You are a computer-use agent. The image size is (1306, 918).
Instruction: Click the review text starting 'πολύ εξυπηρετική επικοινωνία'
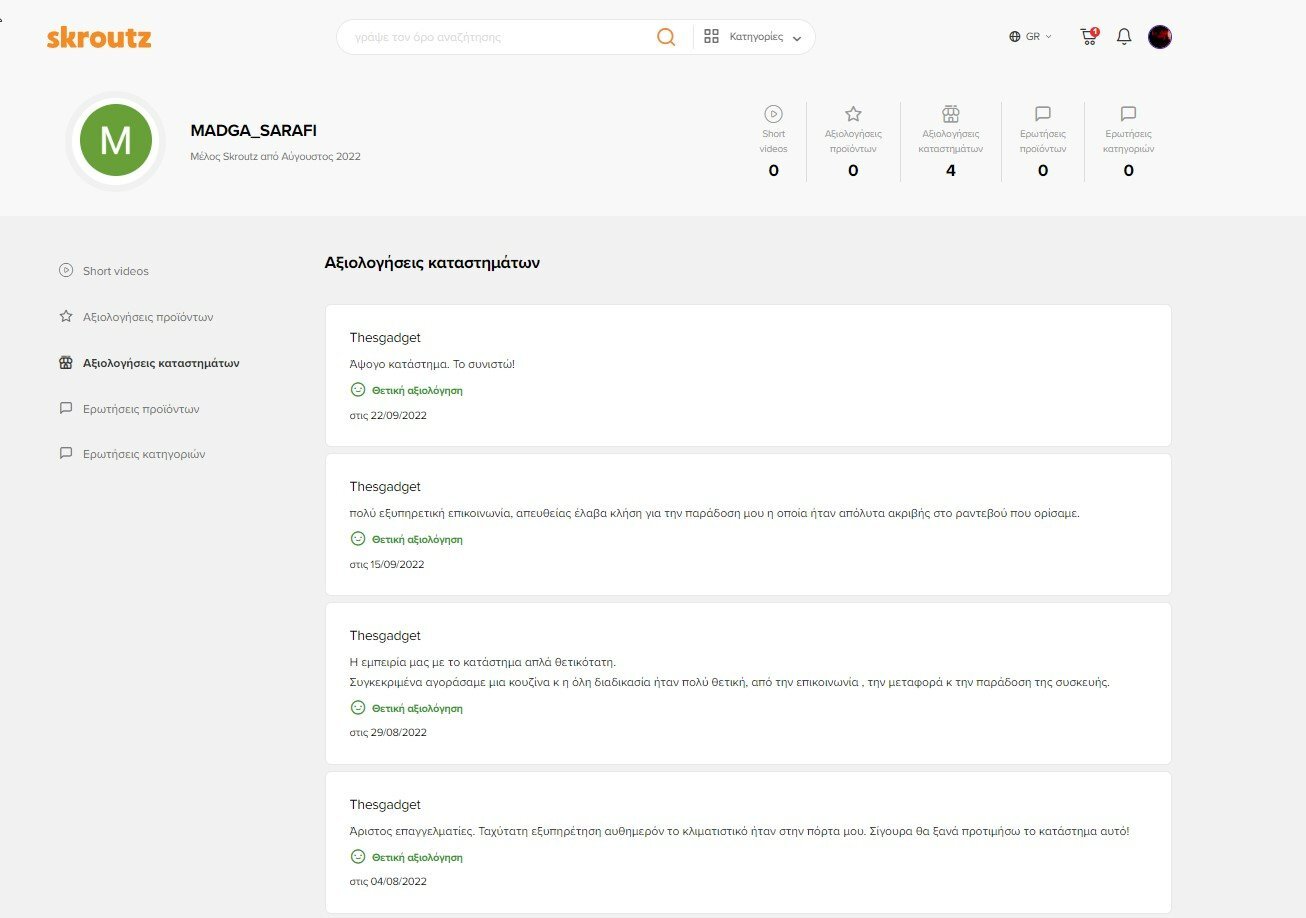coord(715,513)
